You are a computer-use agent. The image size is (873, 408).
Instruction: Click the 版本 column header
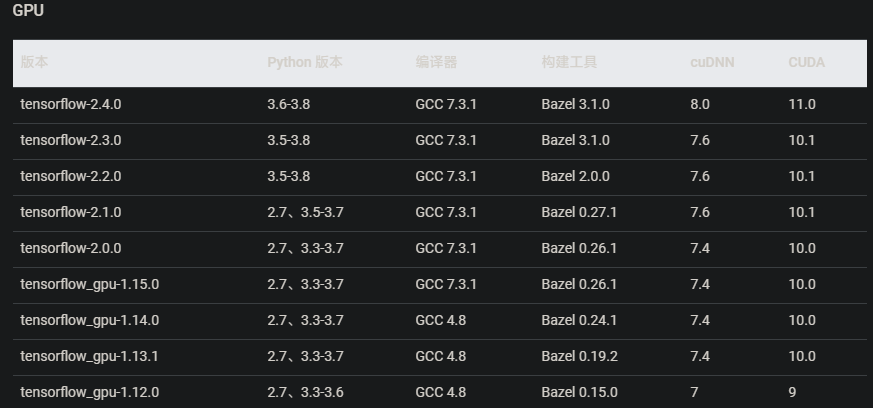tap(34, 62)
